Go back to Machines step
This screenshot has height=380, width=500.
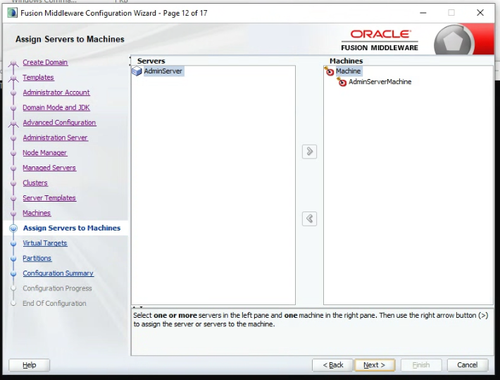tap(37, 213)
